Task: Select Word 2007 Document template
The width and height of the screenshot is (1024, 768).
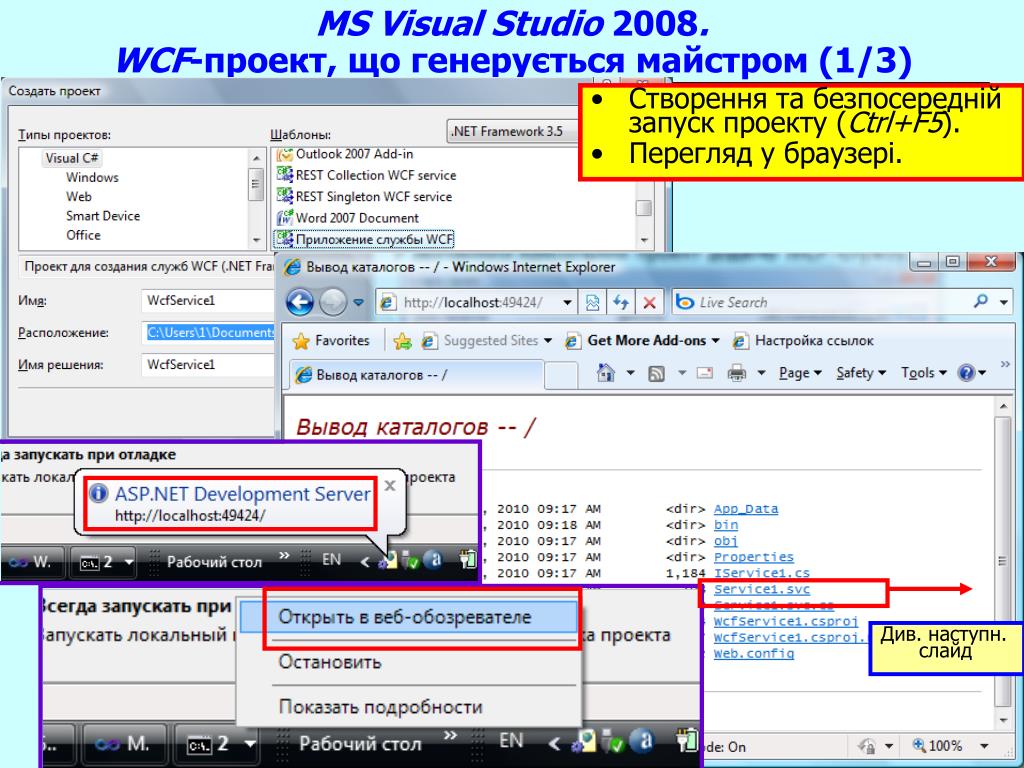Action: coord(347,218)
